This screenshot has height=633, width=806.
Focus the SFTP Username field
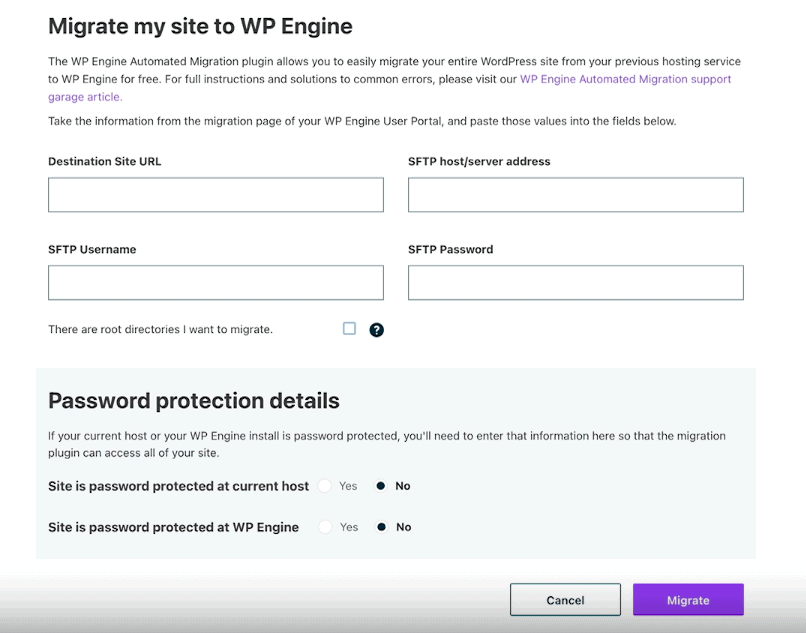[x=216, y=283]
